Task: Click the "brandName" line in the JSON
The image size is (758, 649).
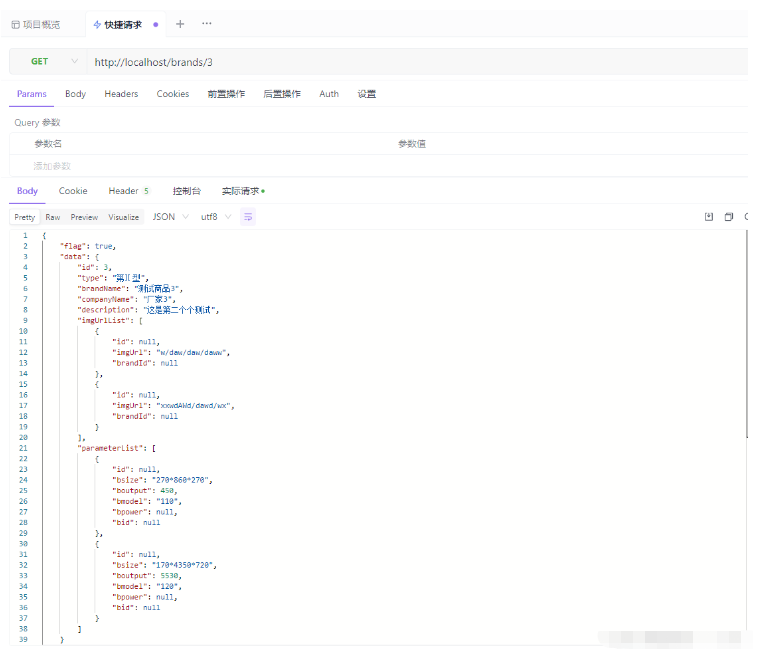Action: click(x=130, y=289)
